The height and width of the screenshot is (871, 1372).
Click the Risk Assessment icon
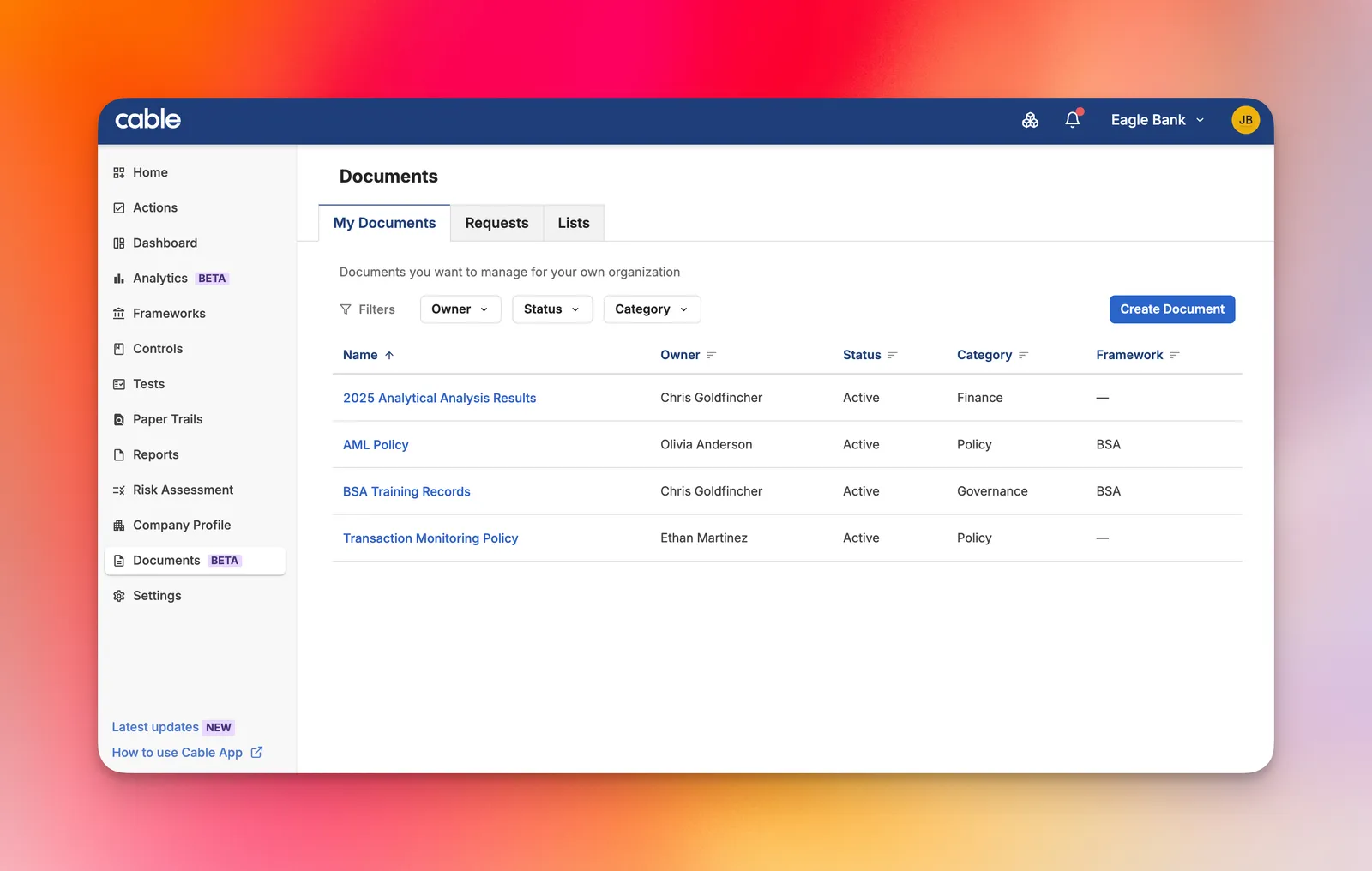coord(119,490)
